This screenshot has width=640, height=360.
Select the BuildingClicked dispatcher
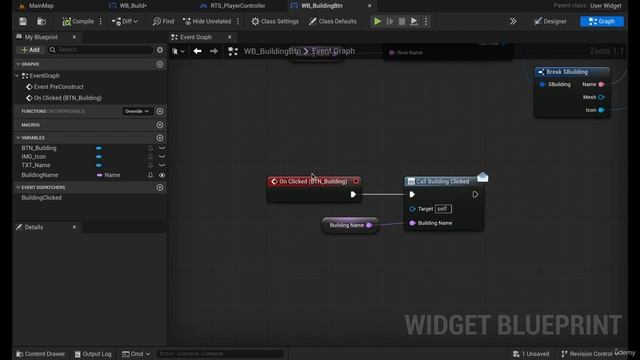point(41,198)
